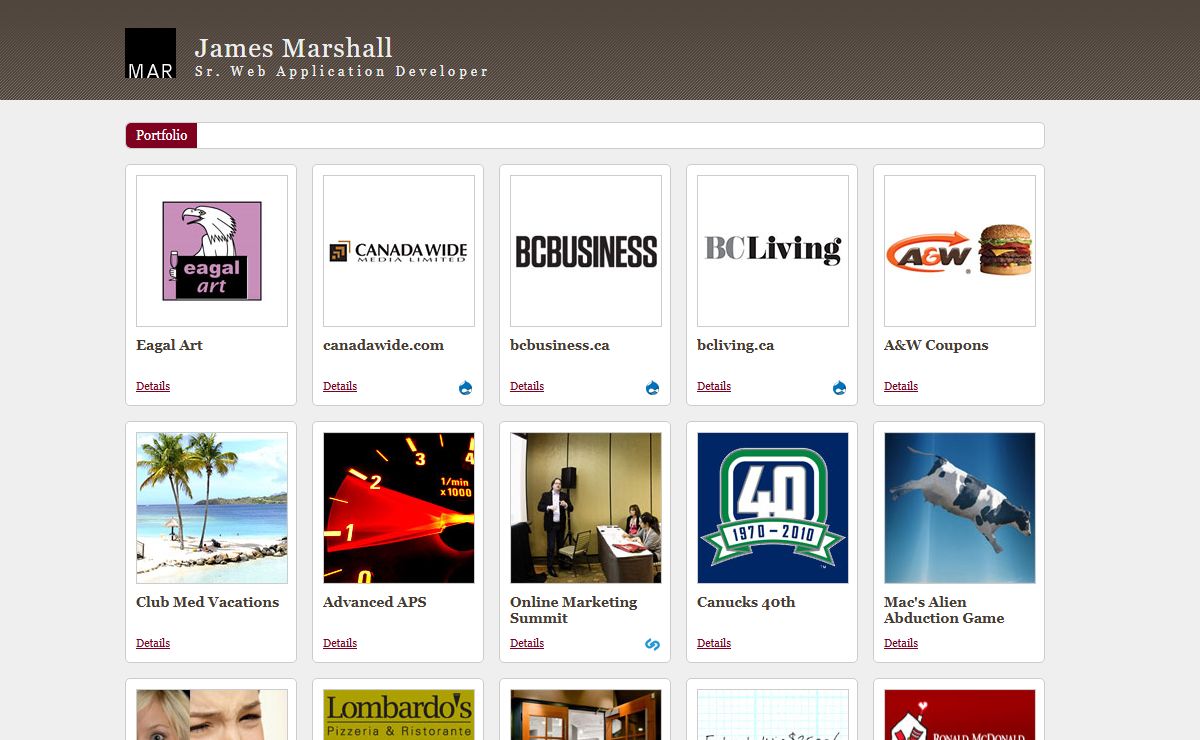
Task: Click the Sr. Web Application Developer subtitle
Action: pyautogui.click(x=341, y=72)
